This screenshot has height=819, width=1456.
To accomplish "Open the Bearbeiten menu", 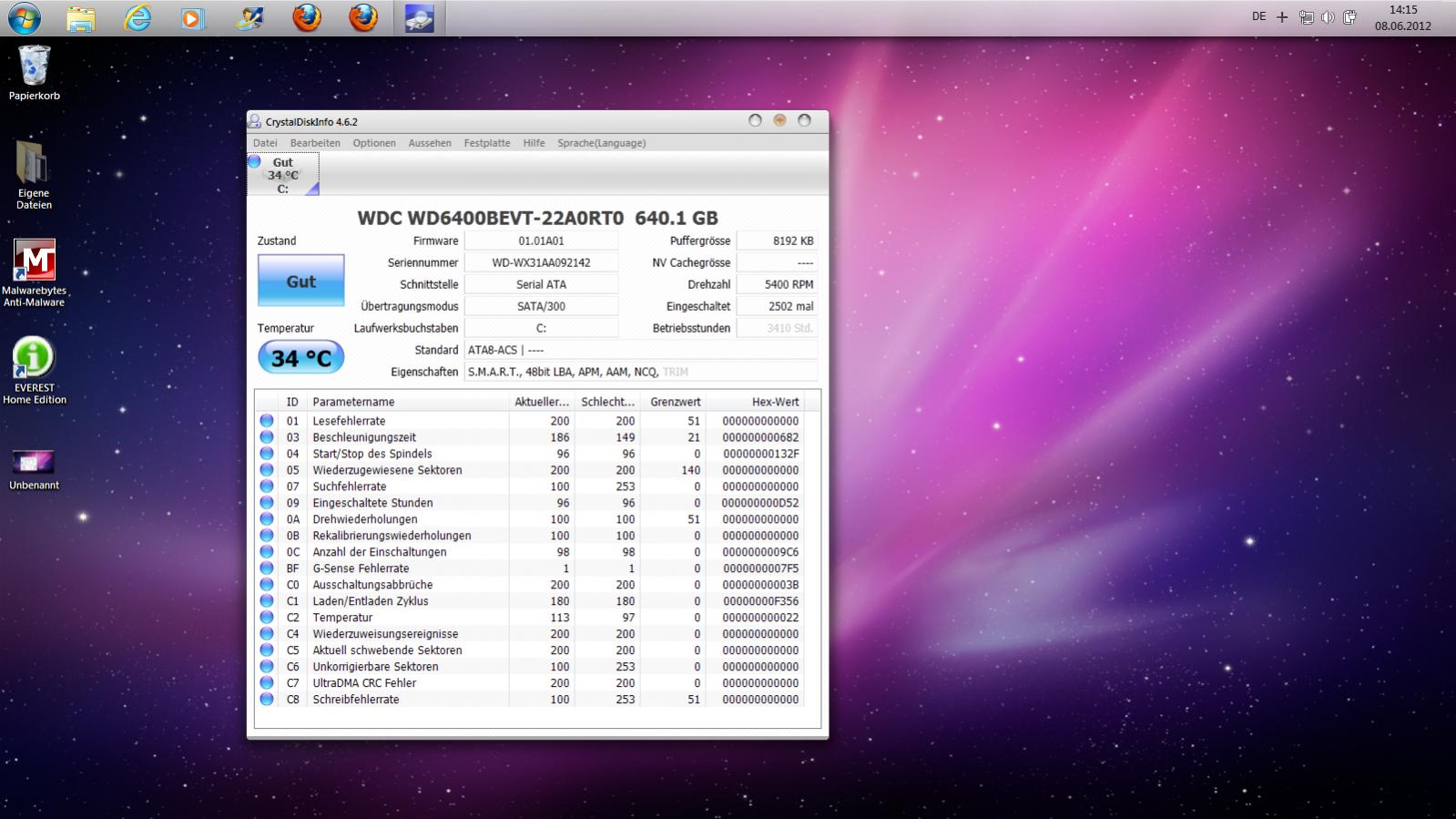I will 315,143.
